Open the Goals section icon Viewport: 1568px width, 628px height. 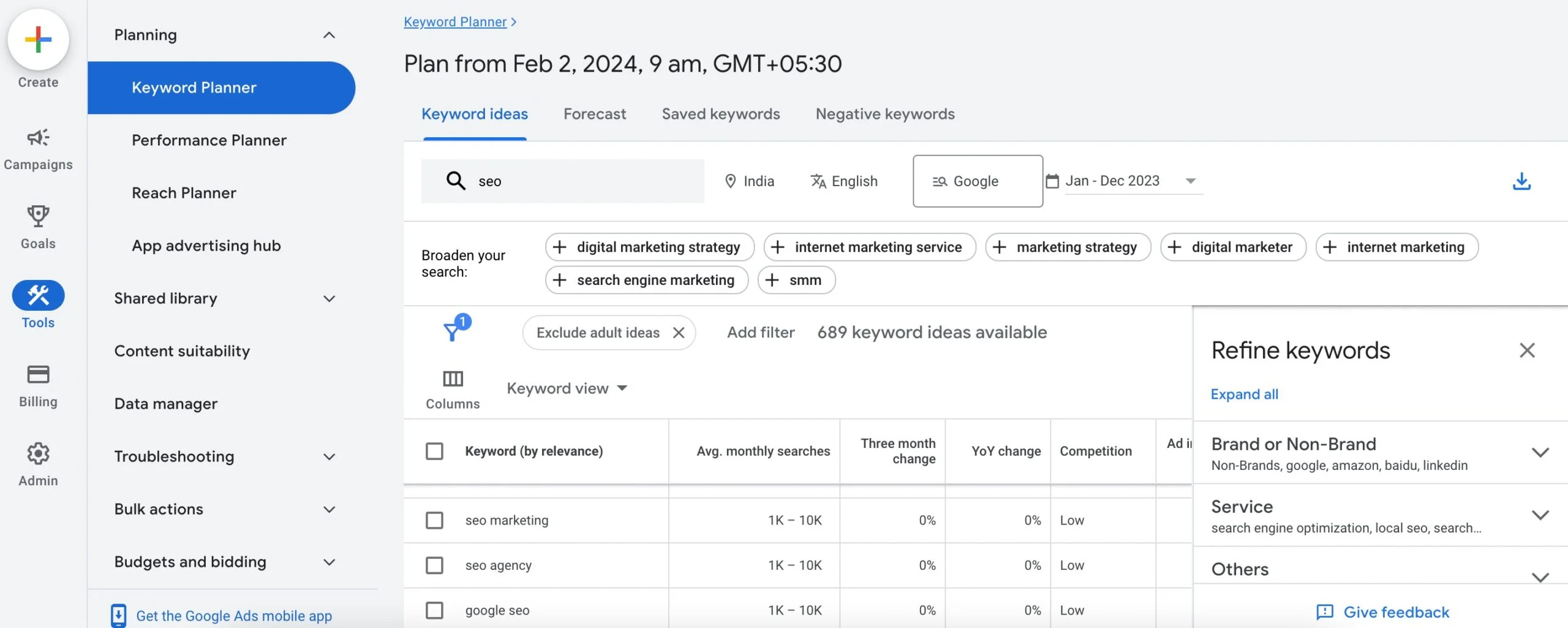[38, 216]
